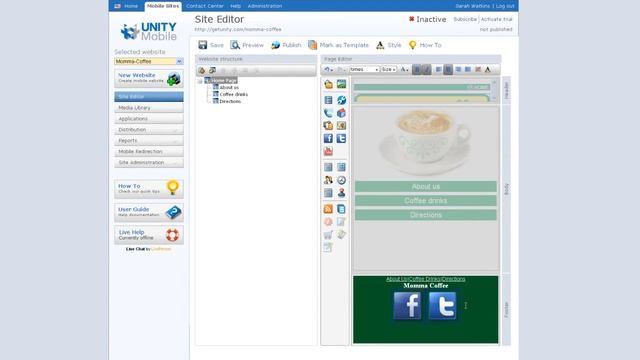Open the Selected website dropdown

pos(179,61)
